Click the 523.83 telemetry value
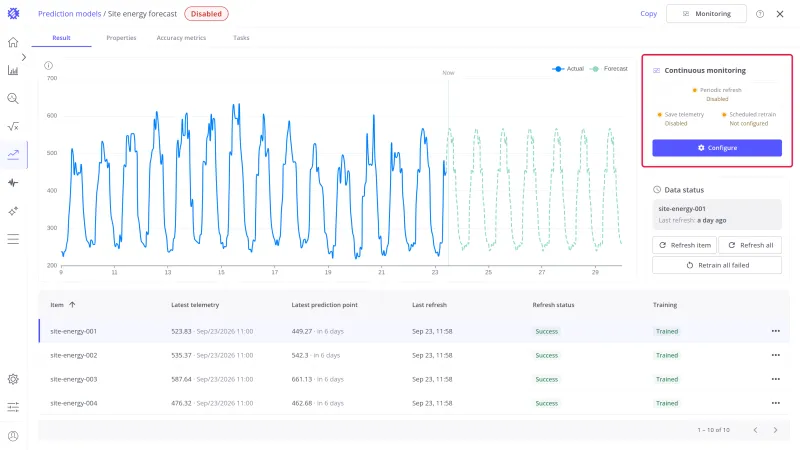800x450 pixels. point(181,331)
